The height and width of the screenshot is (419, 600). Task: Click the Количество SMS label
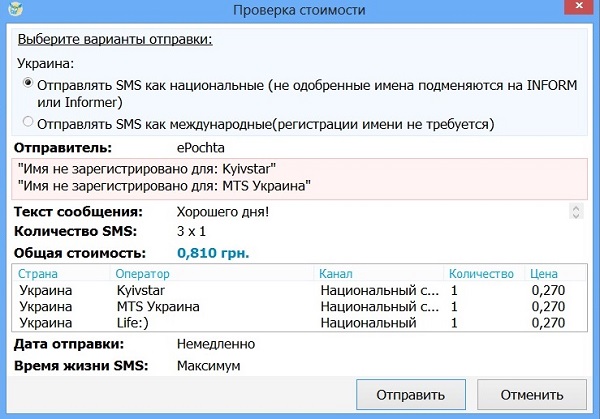click(75, 231)
